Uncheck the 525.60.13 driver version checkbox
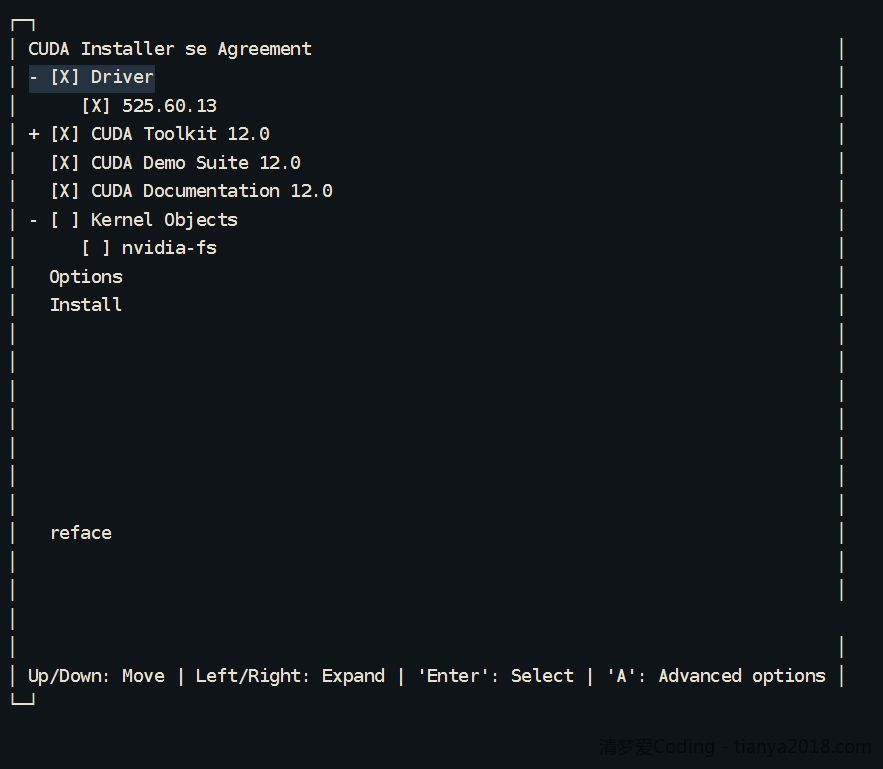The width and height of the screenshot is (883, 769). click(96, 106)
